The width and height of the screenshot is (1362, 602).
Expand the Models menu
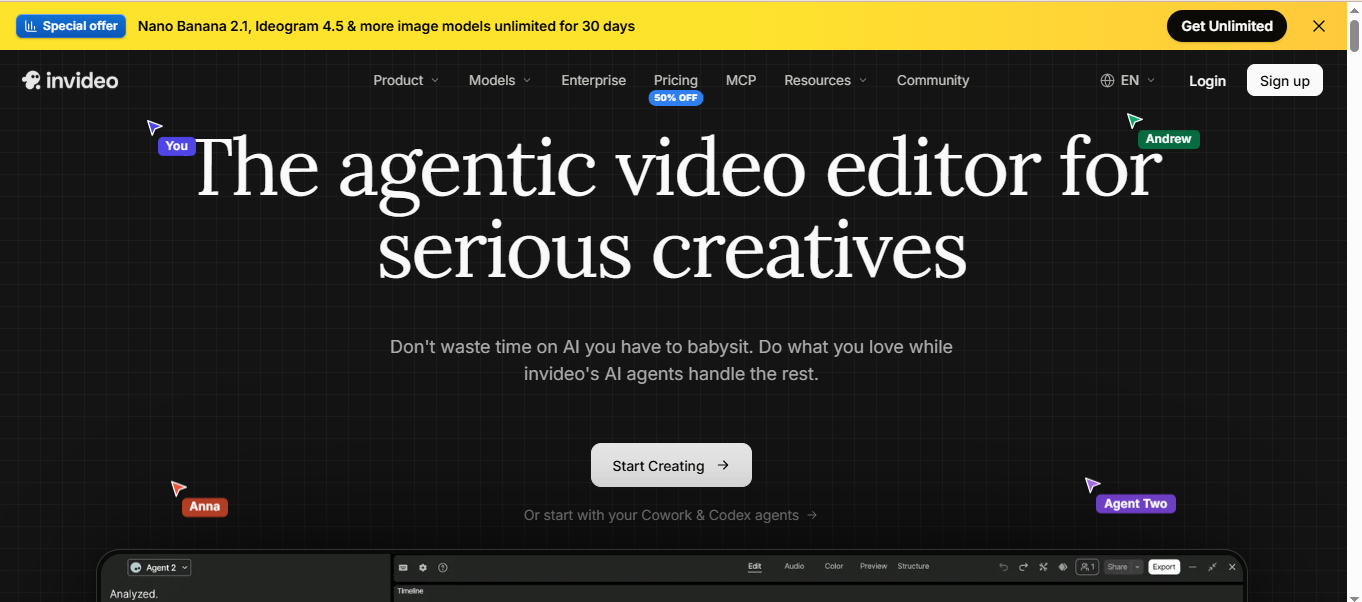[500, 80]
